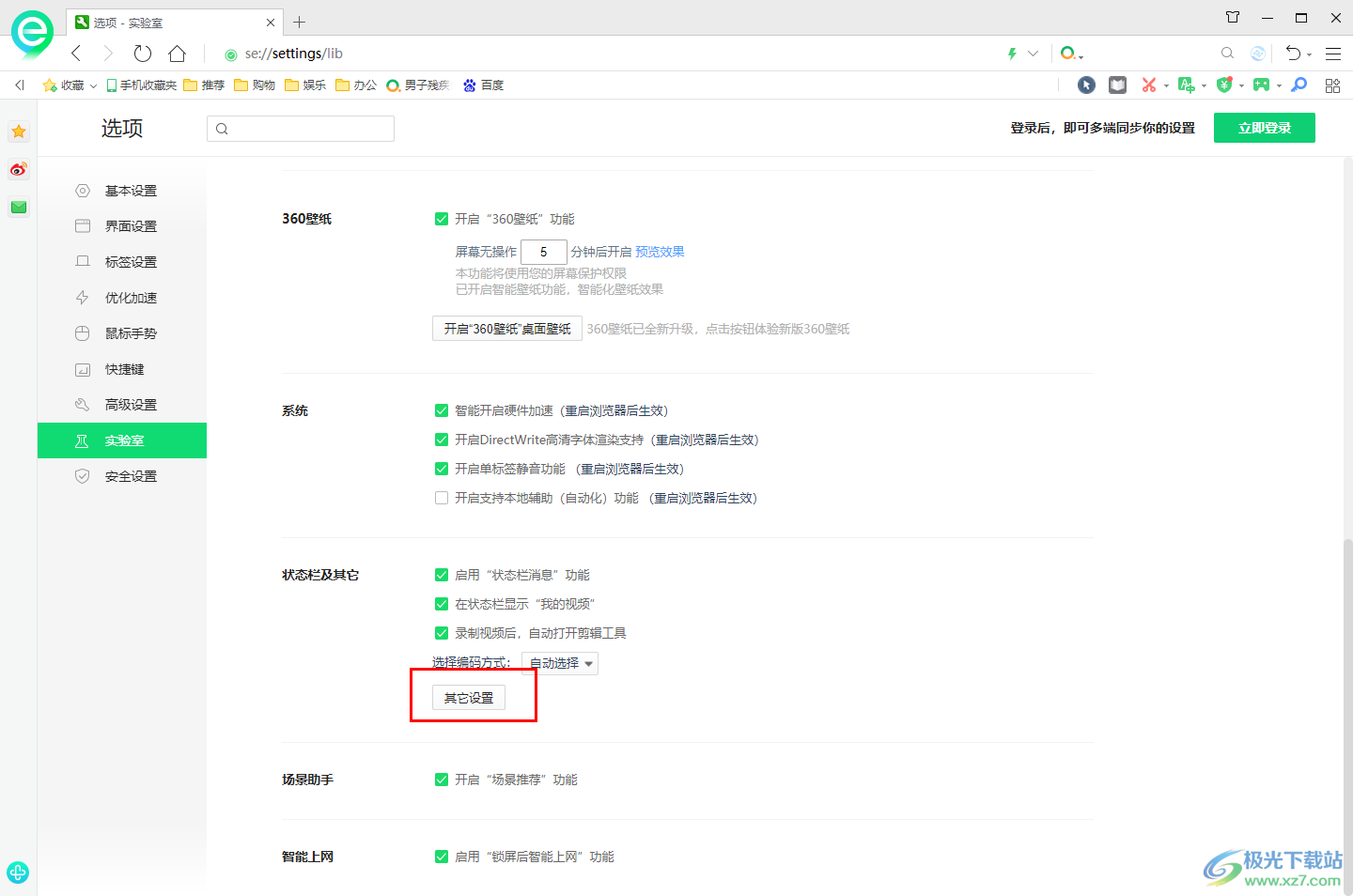
Task: Toggle 录制视频后，自动打开剪辑工具 checkbox
Action: [442, 633]
